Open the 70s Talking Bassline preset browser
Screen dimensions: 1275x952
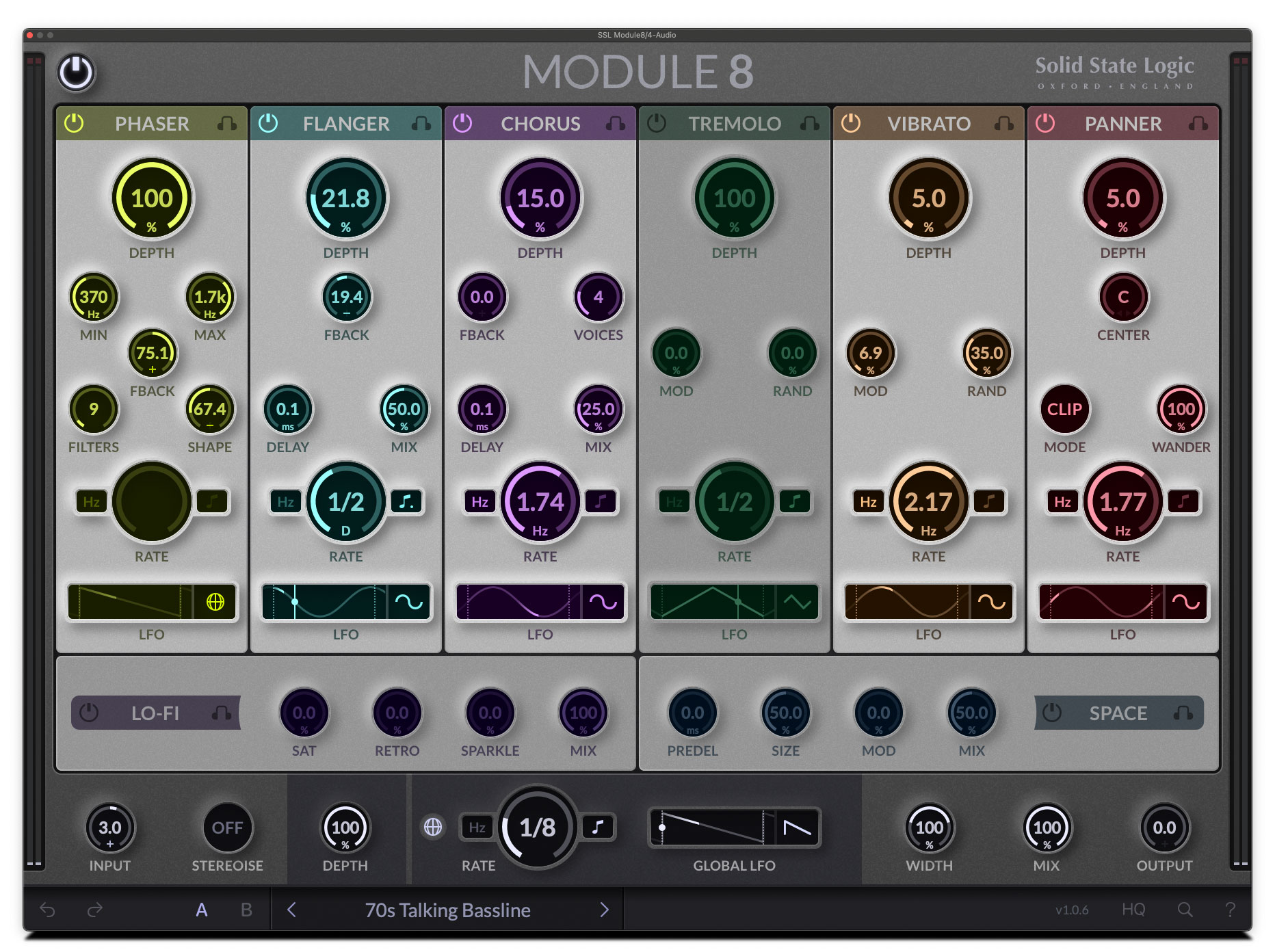448,910
